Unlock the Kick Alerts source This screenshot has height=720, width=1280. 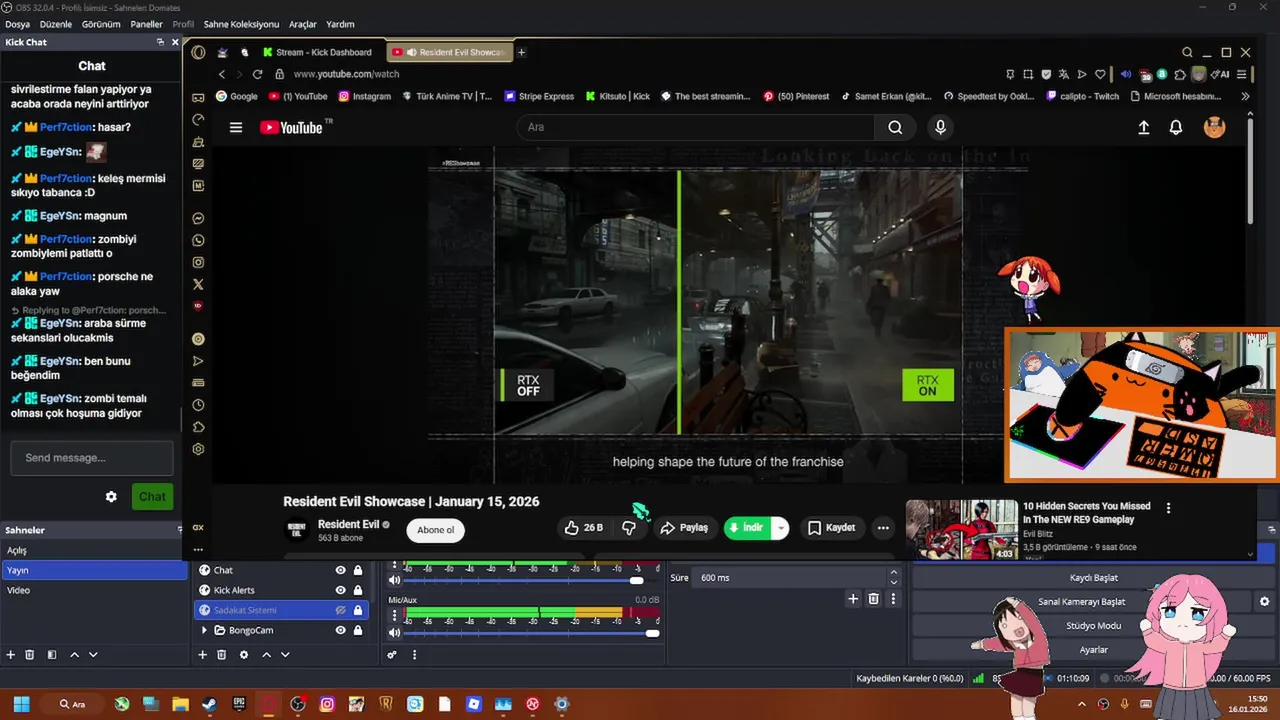[x=358, y=590]
